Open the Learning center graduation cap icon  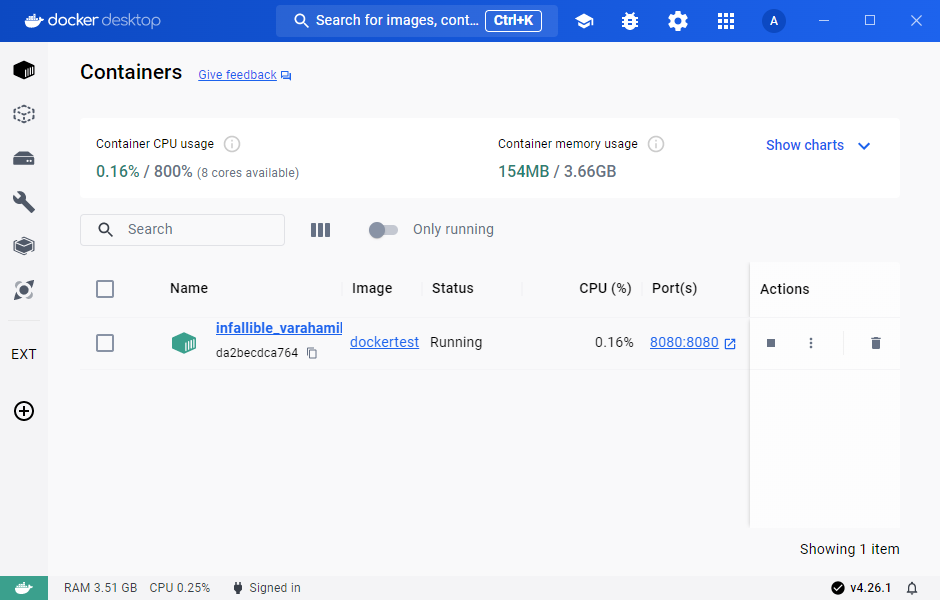[x=584, y=21]
